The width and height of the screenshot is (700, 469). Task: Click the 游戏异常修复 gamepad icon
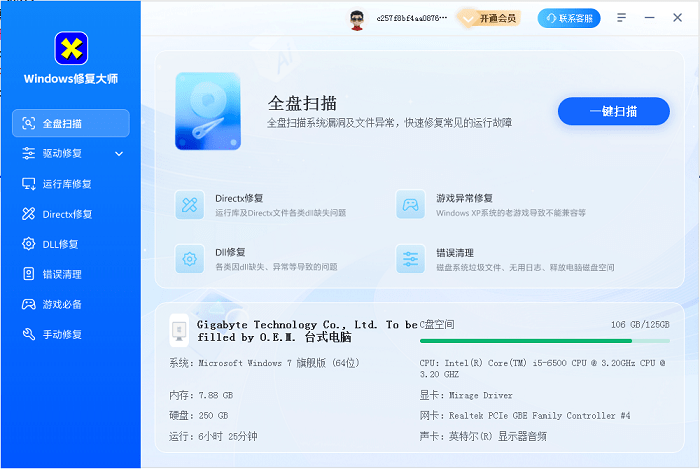click(410, 205)
